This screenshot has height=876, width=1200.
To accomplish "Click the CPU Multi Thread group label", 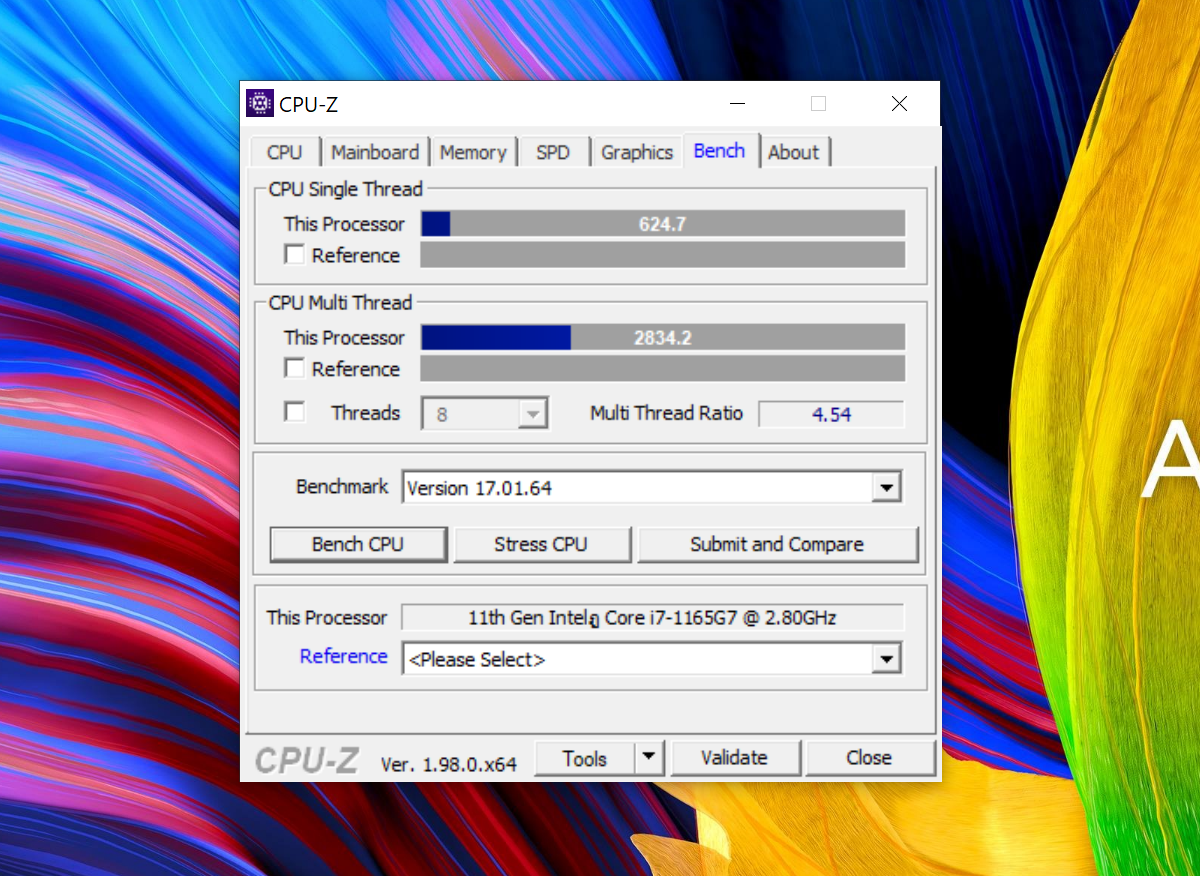I will pos(340,303).
